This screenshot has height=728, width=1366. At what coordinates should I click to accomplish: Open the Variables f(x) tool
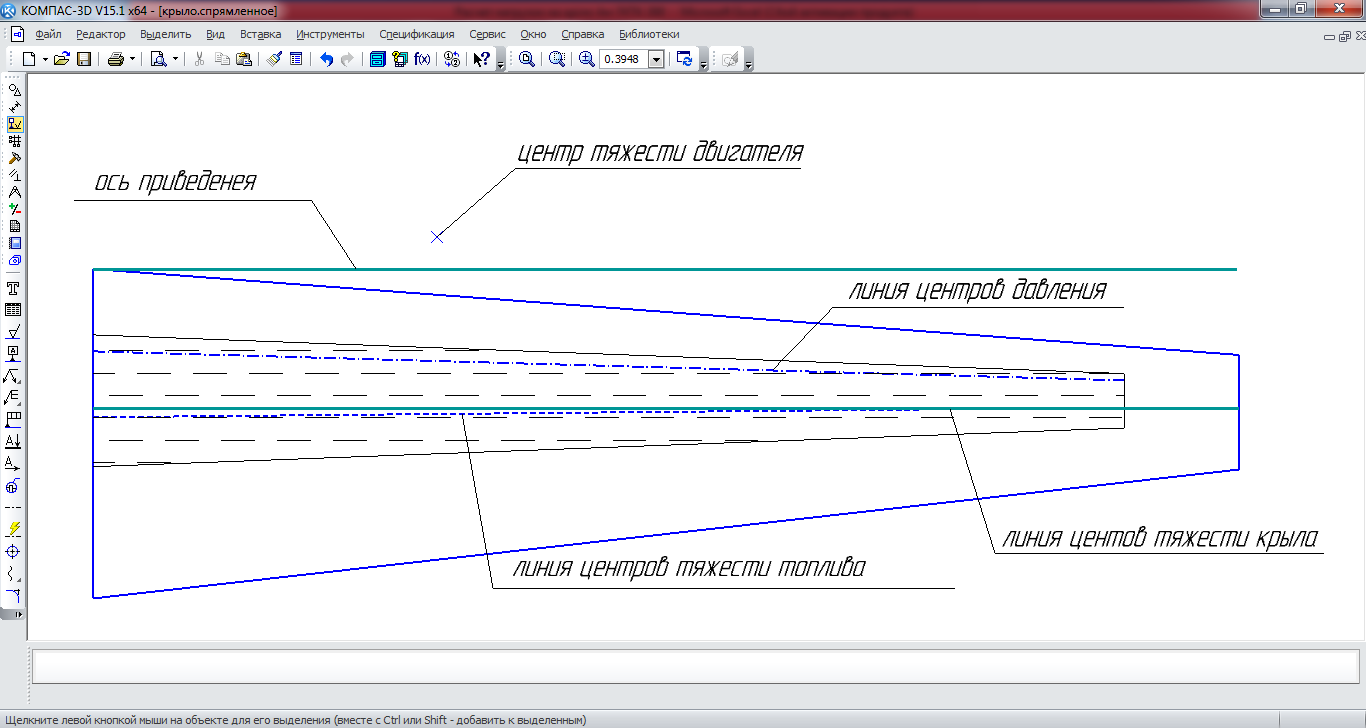[x=422, y=59]
